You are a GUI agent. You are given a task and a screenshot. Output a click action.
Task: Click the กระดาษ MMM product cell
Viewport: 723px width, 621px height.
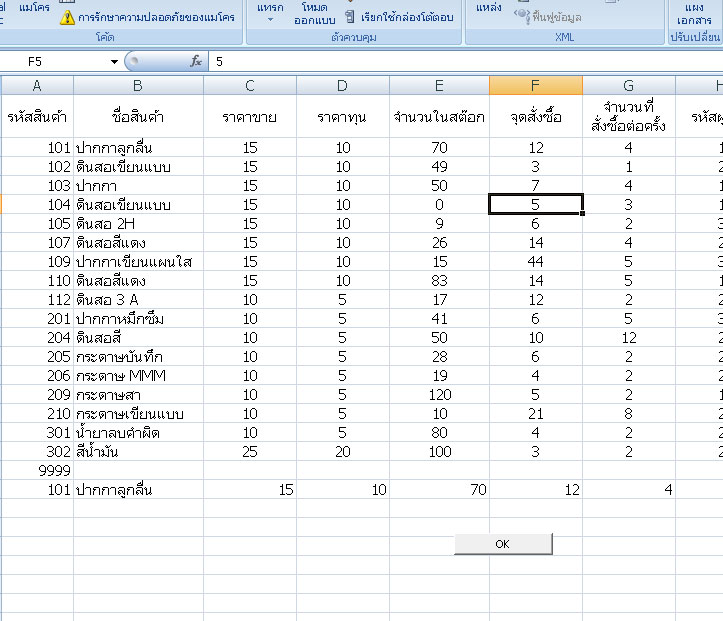point(137,376)
